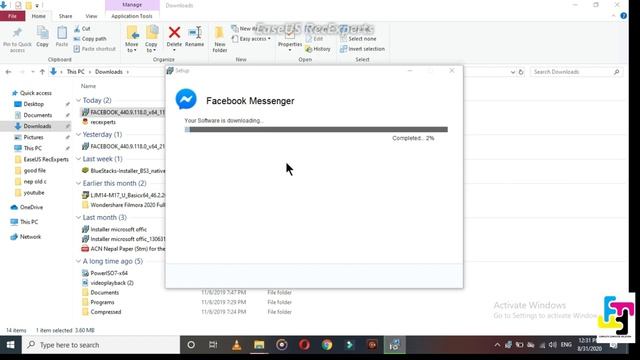
Task: Select Desktop in Quick access
Action: [33, 104]
